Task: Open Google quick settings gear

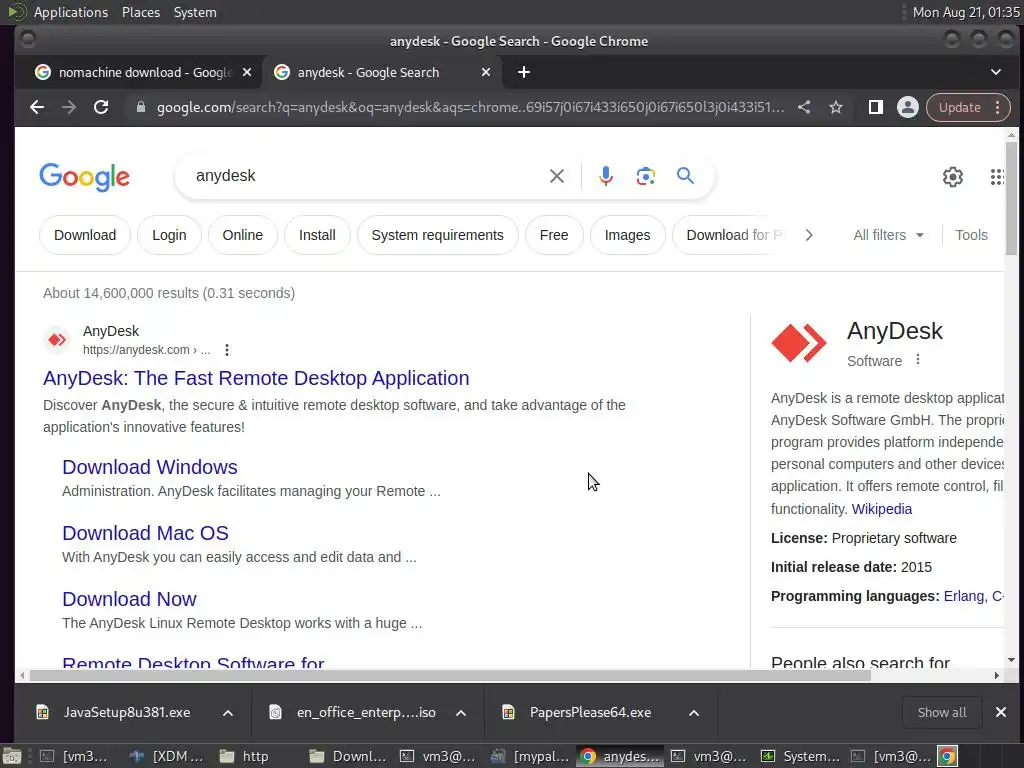Action: coord(953,176)
